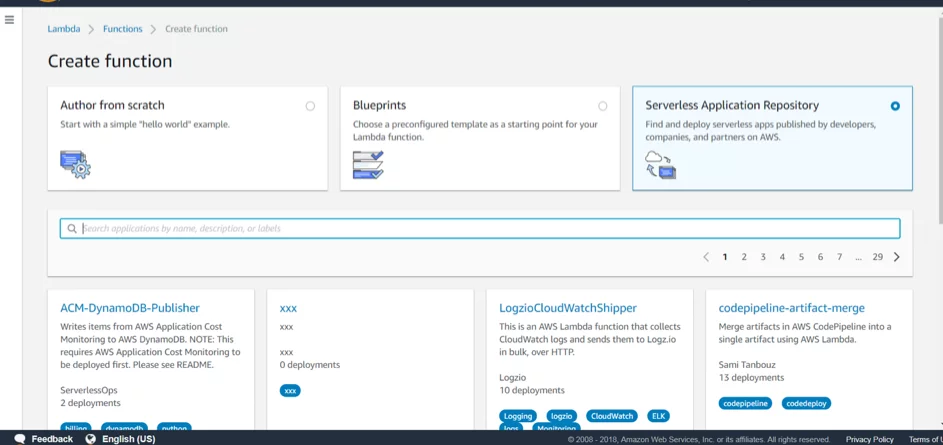943x445 pixels.
Task: Select the Serverless Application Repository radio button
Action: pyautogui.click(x=895, y=106)
